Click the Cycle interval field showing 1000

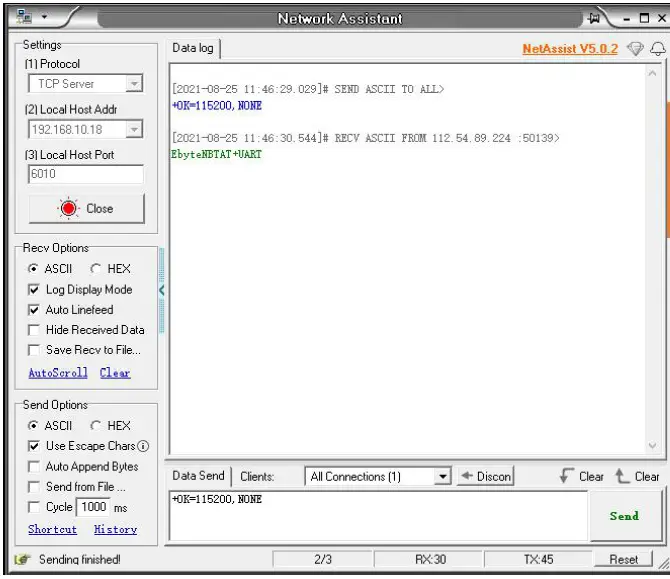point(93,507)
